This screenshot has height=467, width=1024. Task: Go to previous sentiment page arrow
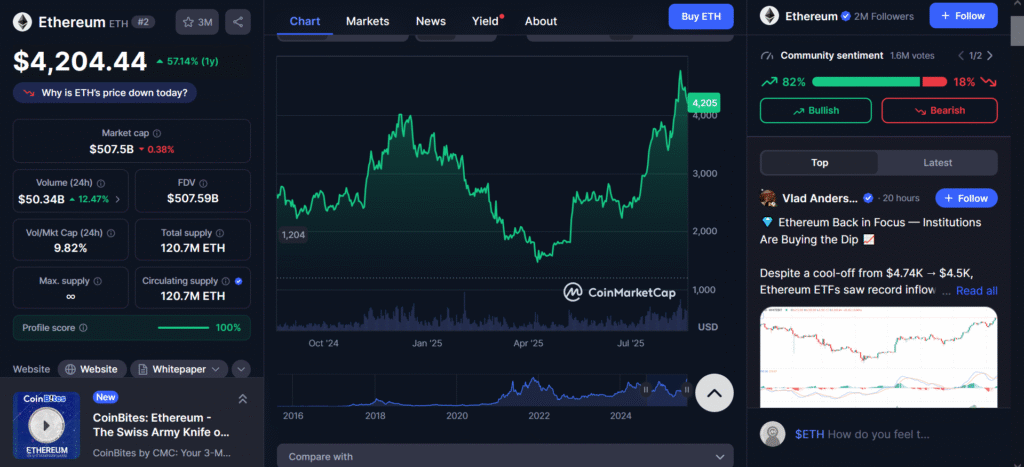(x=961, y=56)
